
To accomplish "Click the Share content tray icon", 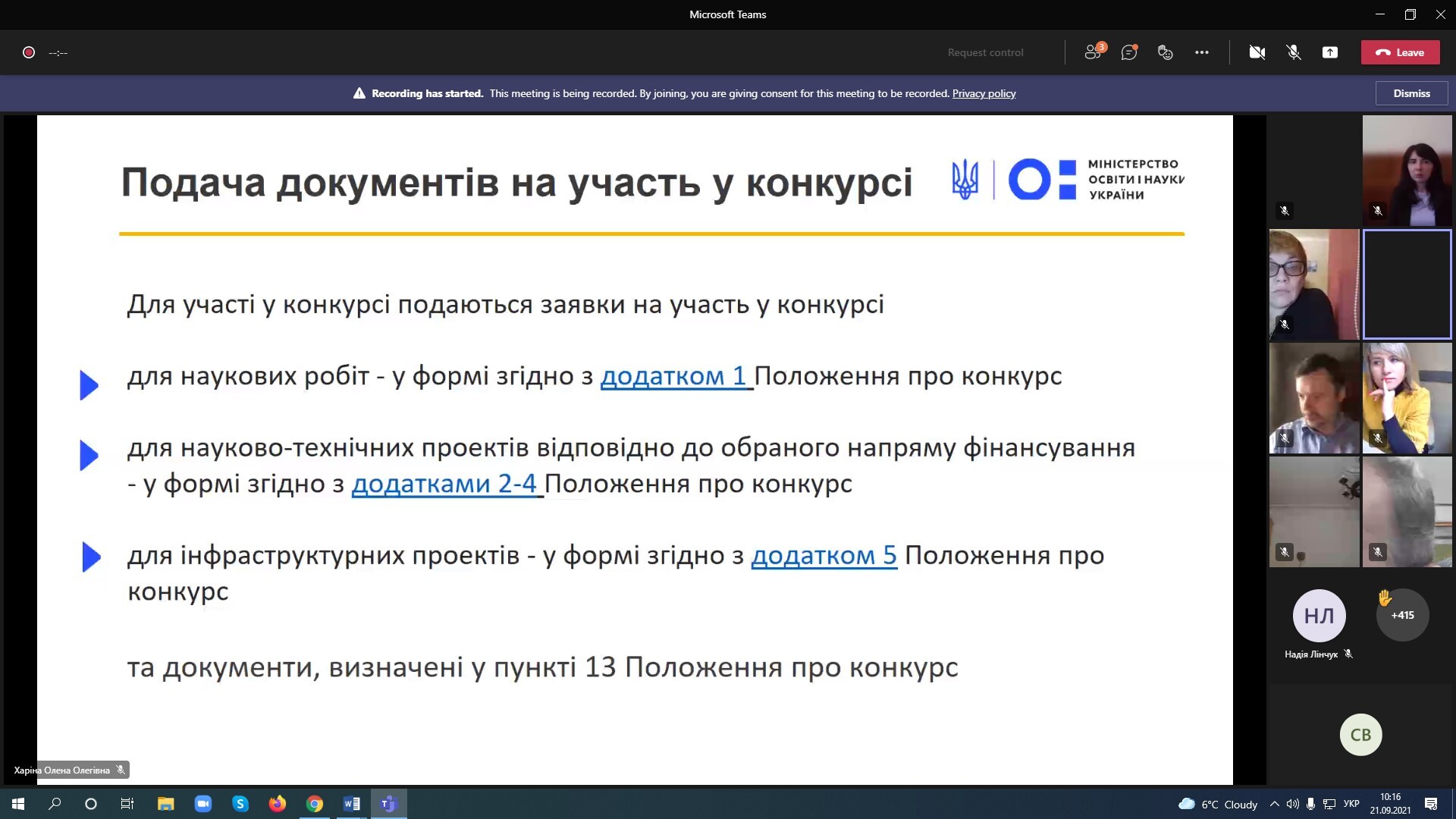I will (1330, 52).
